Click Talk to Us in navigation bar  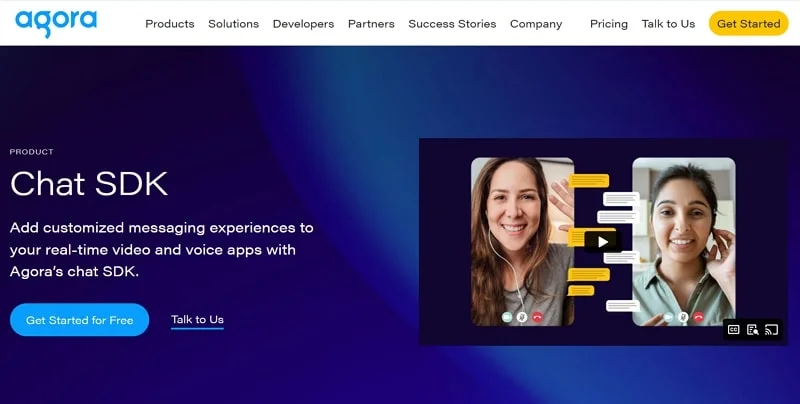pos(668,24)
